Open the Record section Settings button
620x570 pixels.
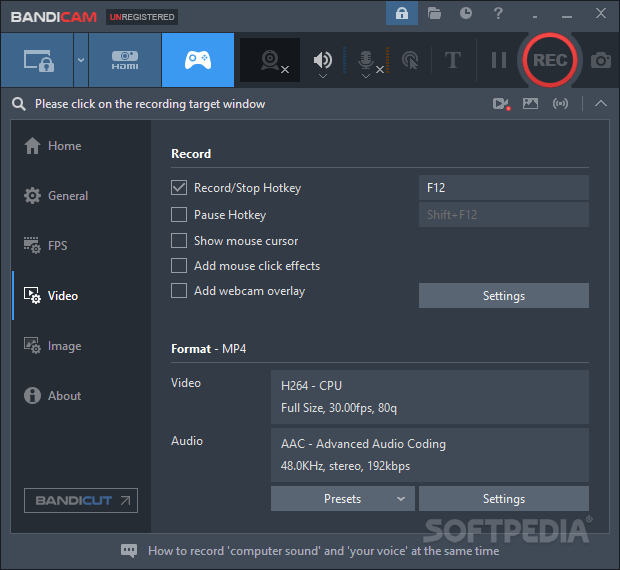(x=504, y=296)
